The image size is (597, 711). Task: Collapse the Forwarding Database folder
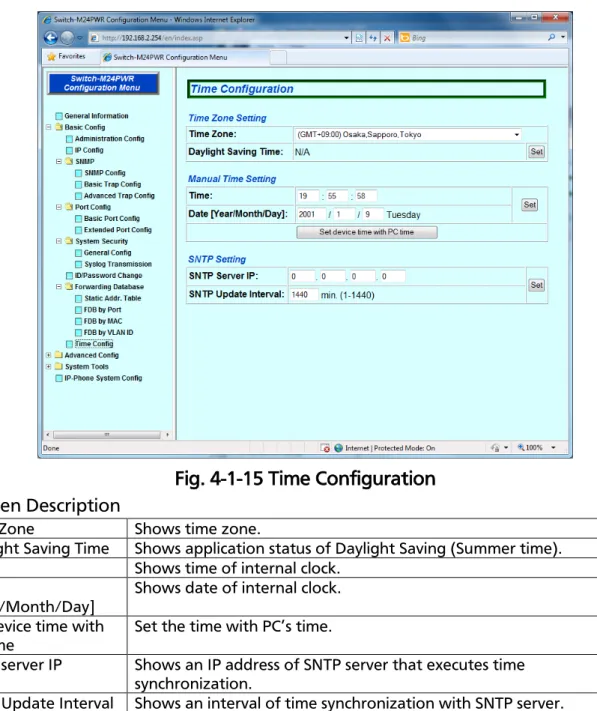[x=58, y=287]
